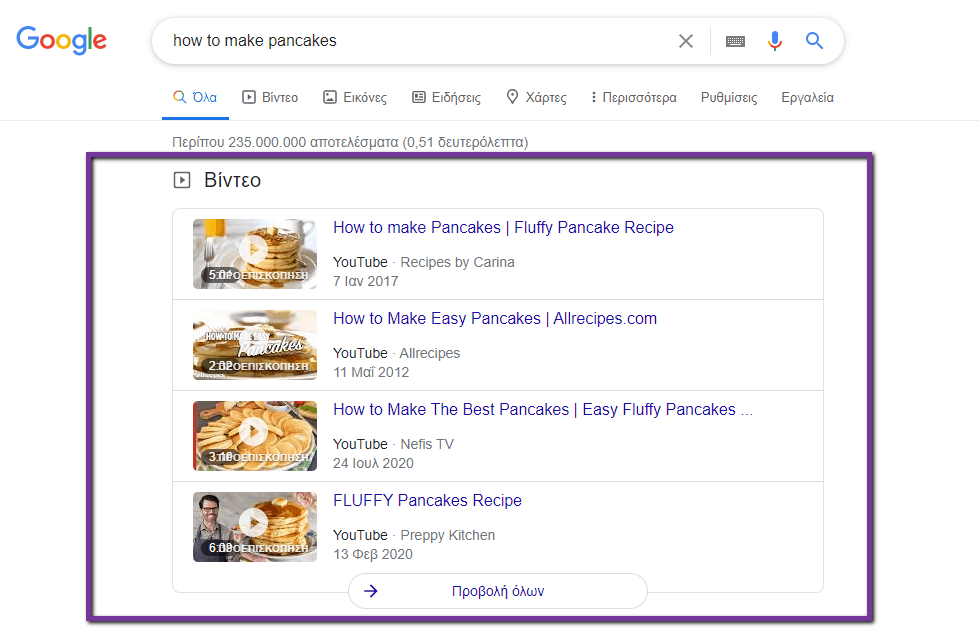This screenshot has height=628, width=979.
Task: Play the Preppy Kitchen video thumbnail
Action: tap(255, 527)
